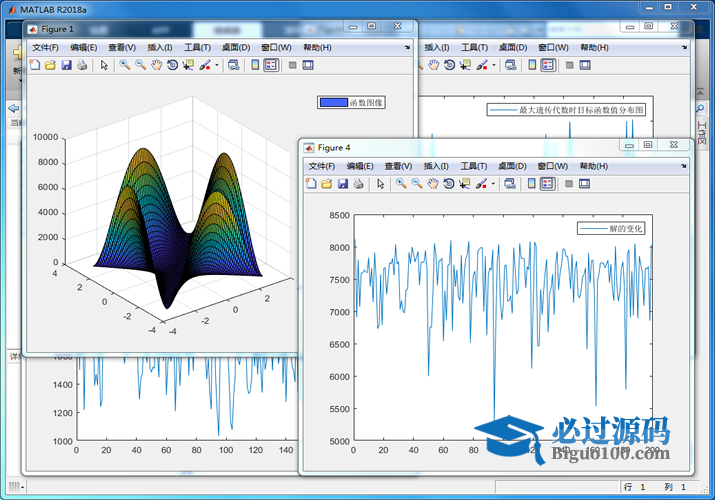Click Zoom In tool in Figure 1 toolbar
The height and width of the screenshot is (500, 715).
click(124, 65)
